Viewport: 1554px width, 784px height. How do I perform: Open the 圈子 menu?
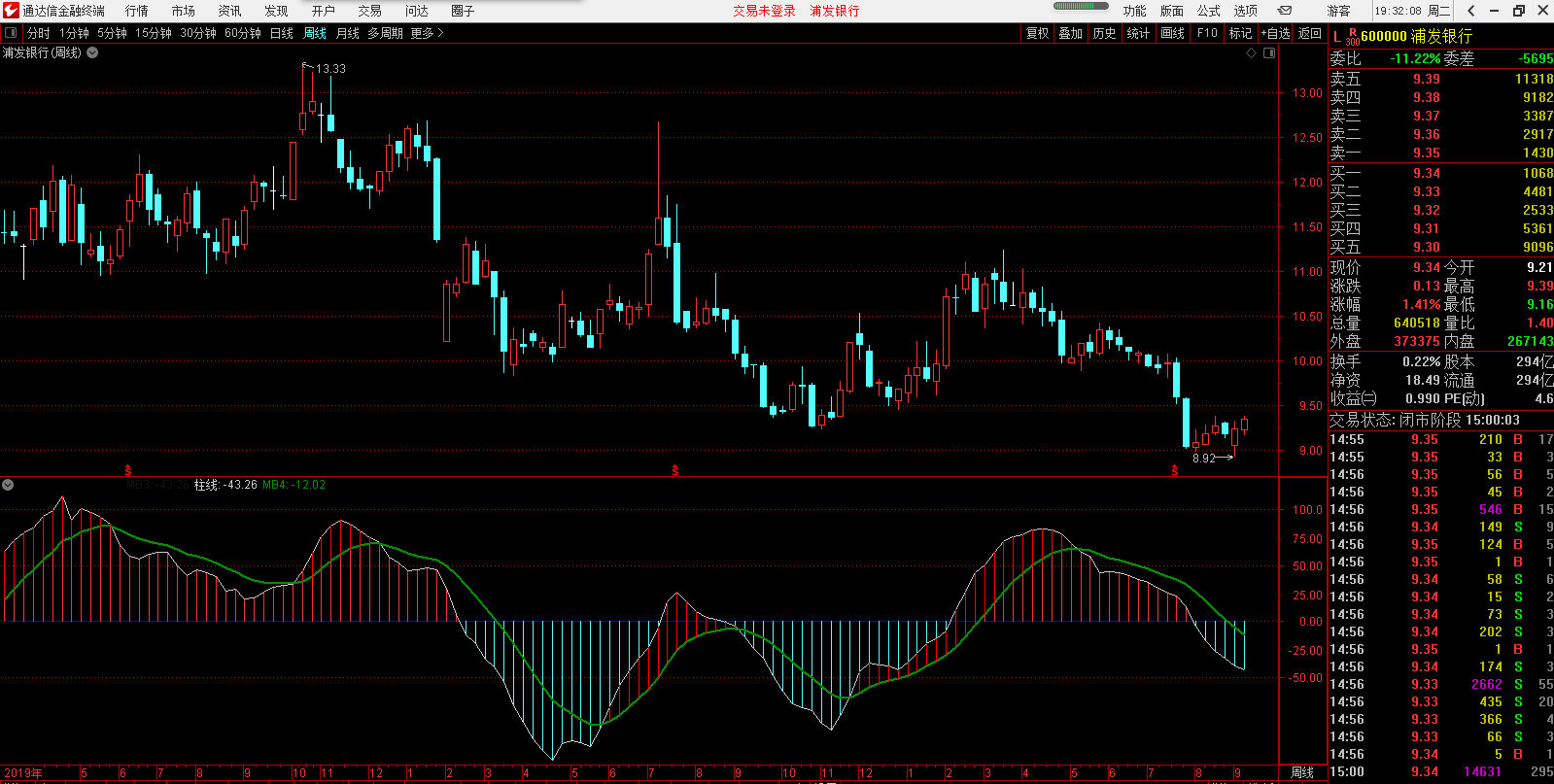pos(464,11)
